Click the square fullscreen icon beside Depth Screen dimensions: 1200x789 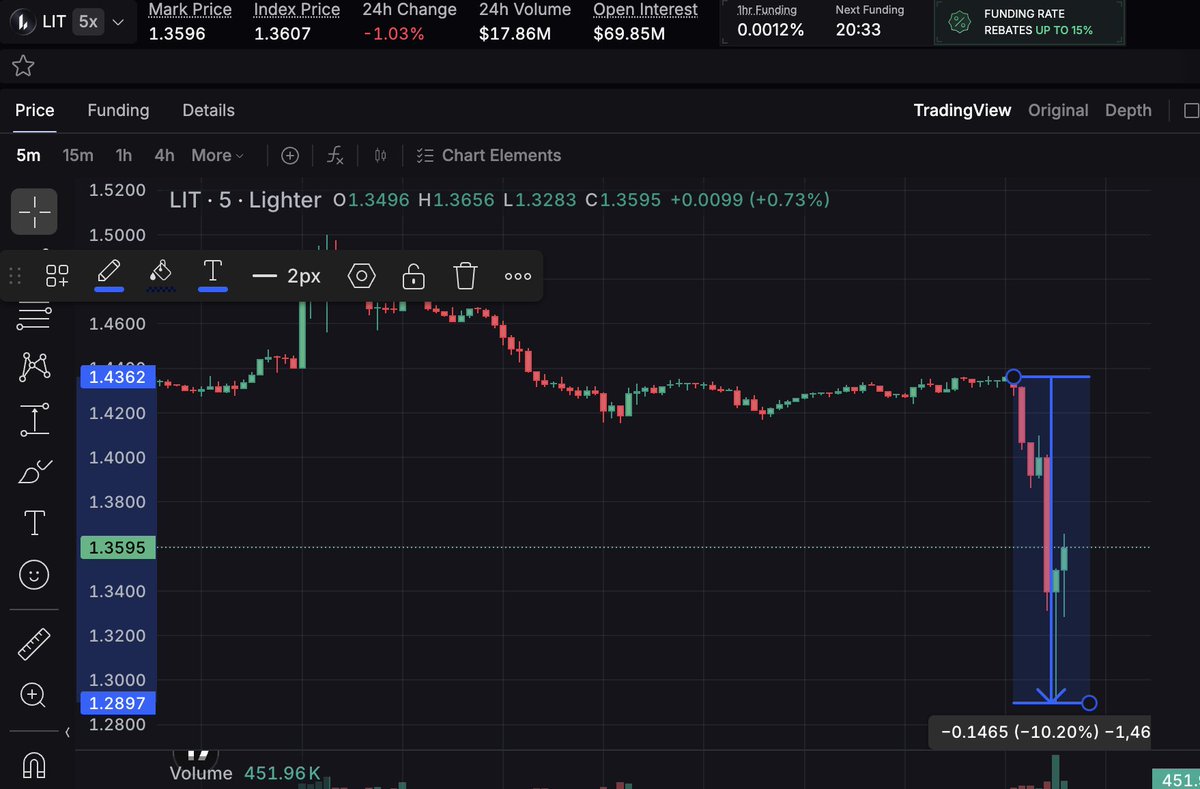[1191, 110]
